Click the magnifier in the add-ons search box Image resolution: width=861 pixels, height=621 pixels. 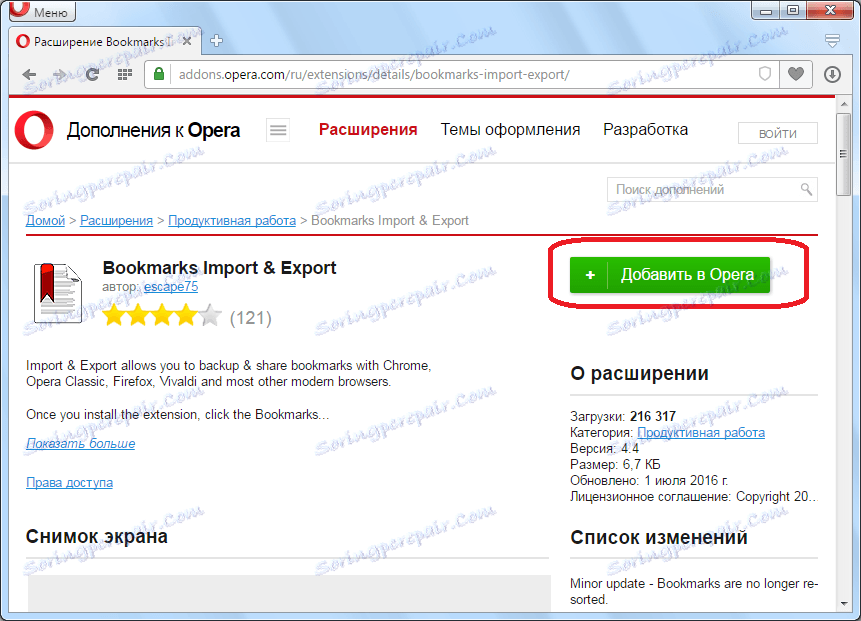(806, 188)
